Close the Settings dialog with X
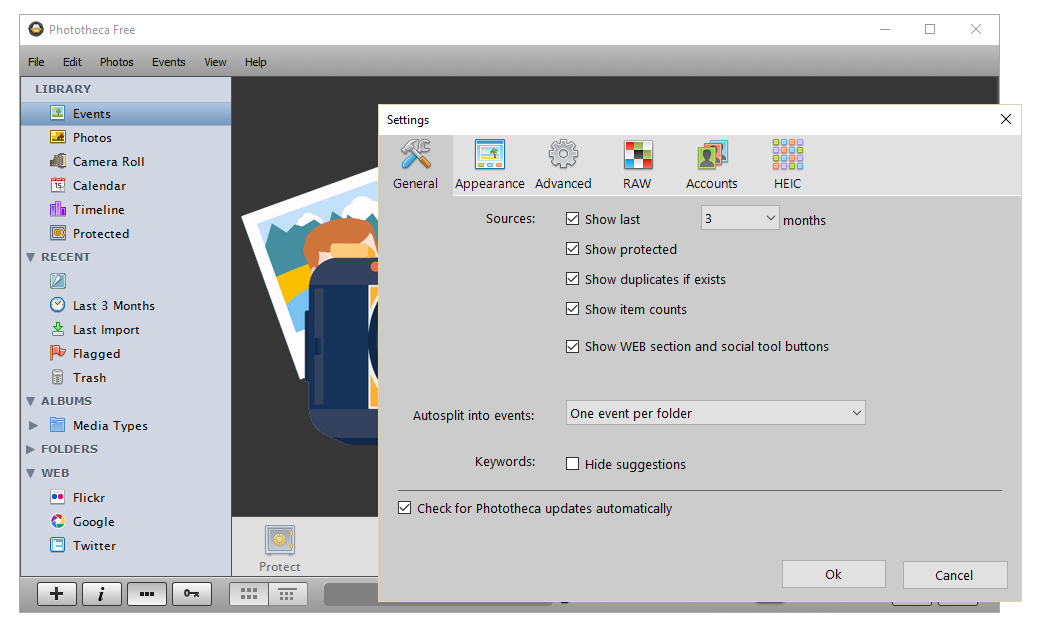 (1006, 120)
